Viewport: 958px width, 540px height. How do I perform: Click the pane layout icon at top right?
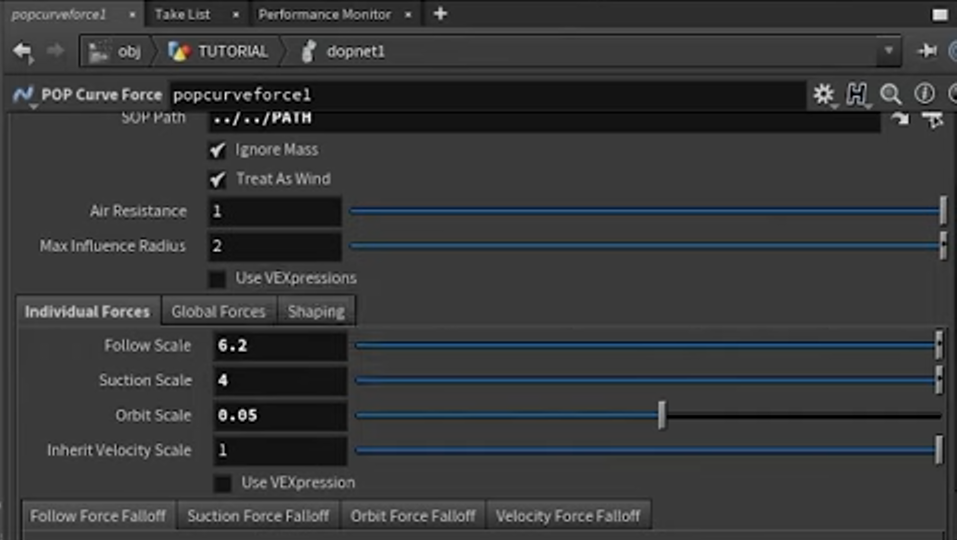click(x=940, y=15)
